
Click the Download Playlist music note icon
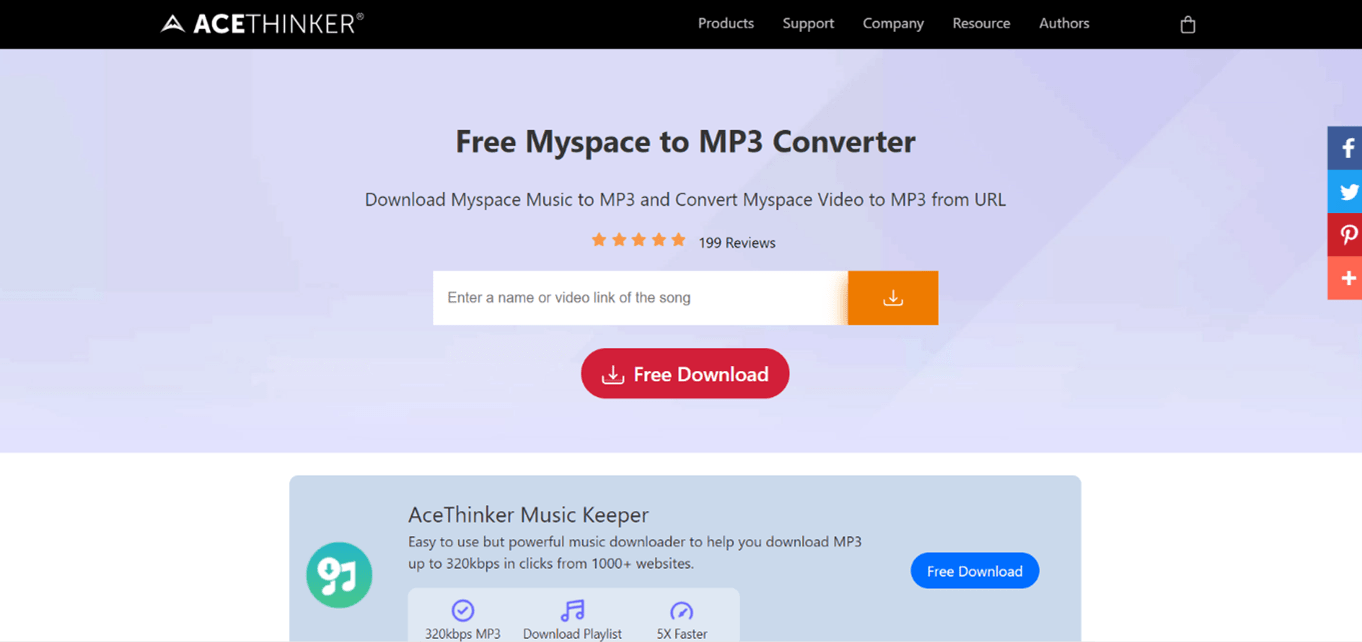click(572, 610)
